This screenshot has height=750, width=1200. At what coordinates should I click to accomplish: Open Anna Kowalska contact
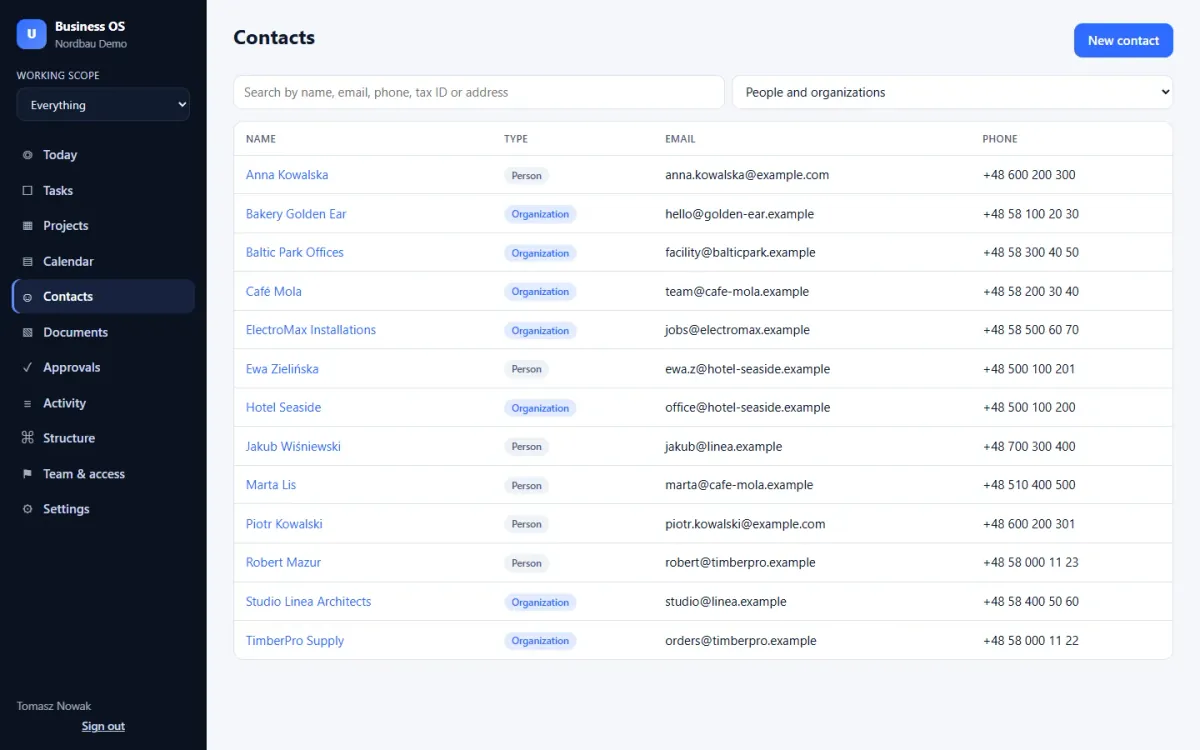(287, 175)
